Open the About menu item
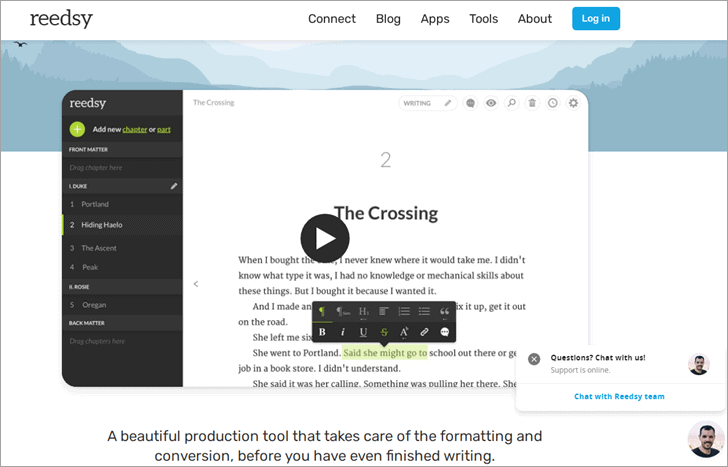This screenshot has height=467, width=728. click(534, 19)
